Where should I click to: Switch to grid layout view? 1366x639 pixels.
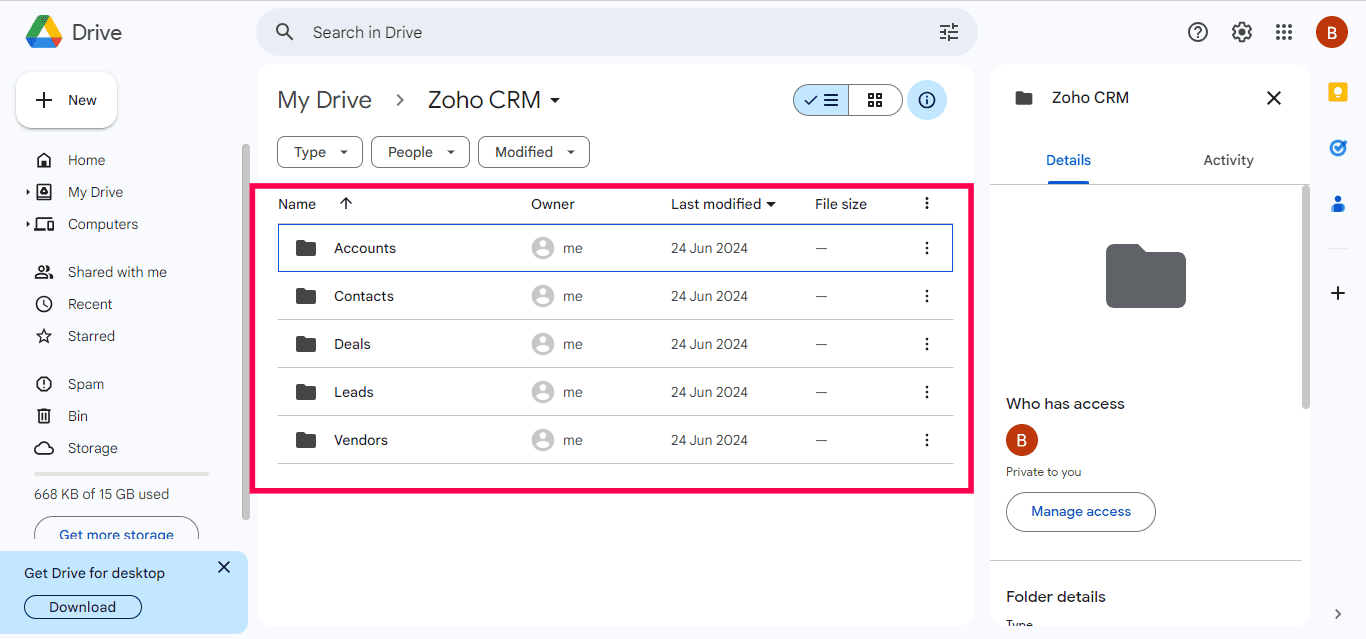pos(875,100)
